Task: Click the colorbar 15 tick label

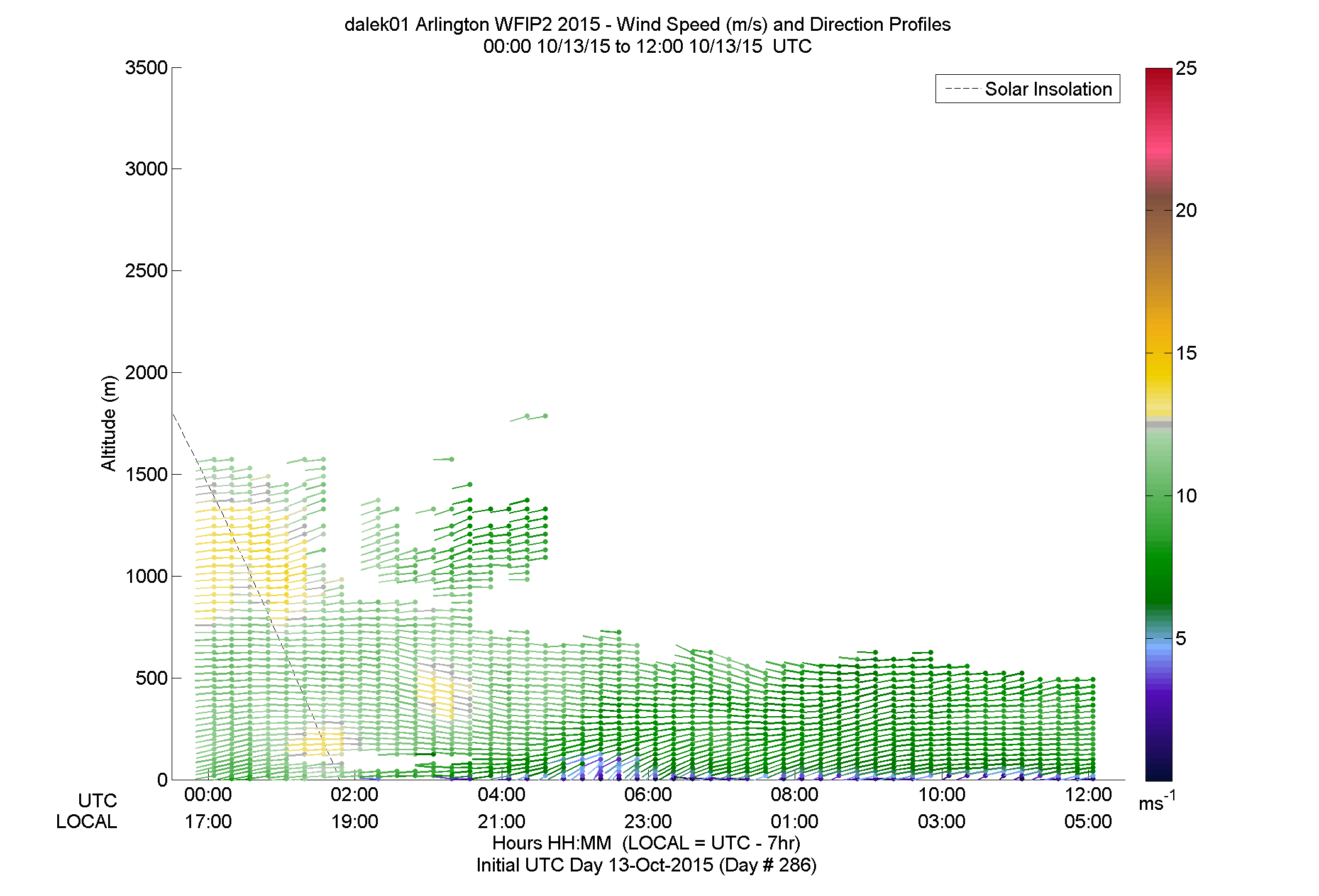Action: click(1186, 353)
